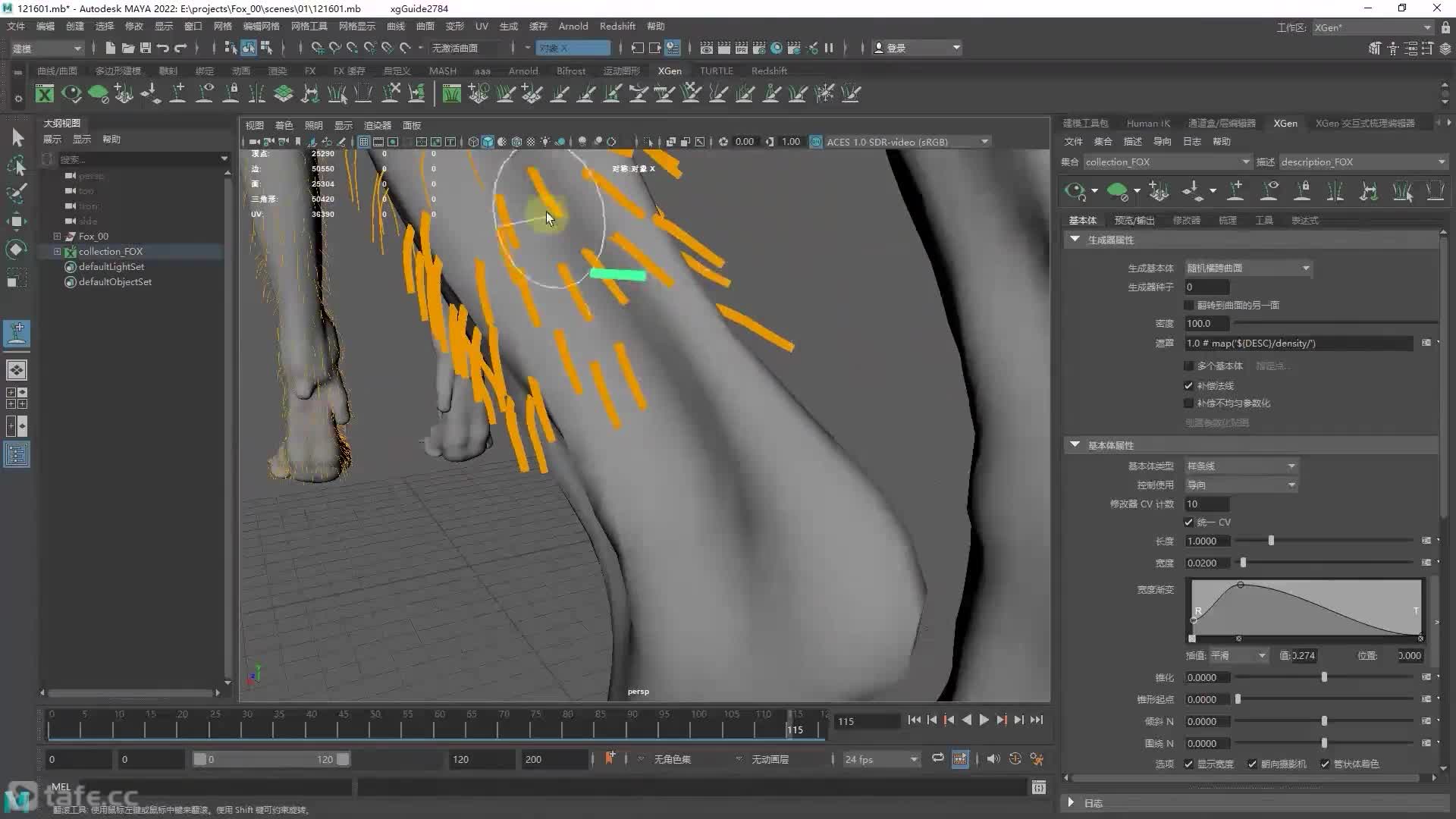Toggle the face camera option checkbox
1456x819 pixels.
point(1252,764)
